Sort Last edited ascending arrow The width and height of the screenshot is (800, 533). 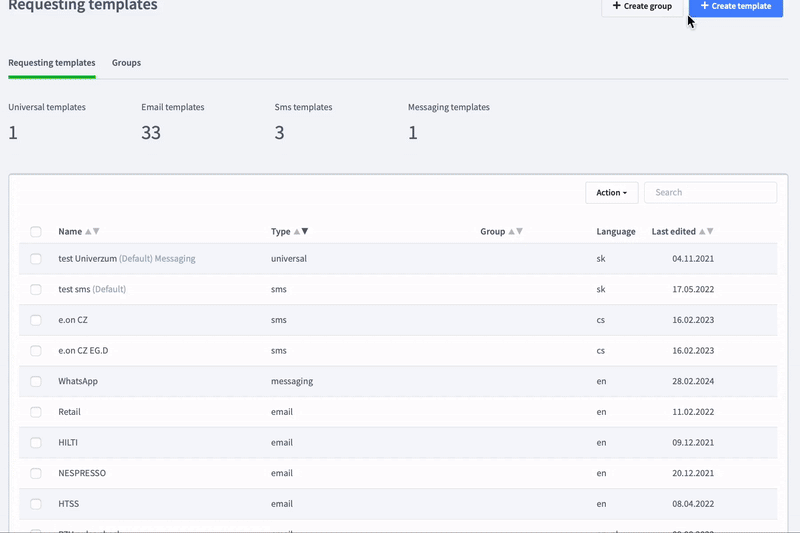point(702,232)
